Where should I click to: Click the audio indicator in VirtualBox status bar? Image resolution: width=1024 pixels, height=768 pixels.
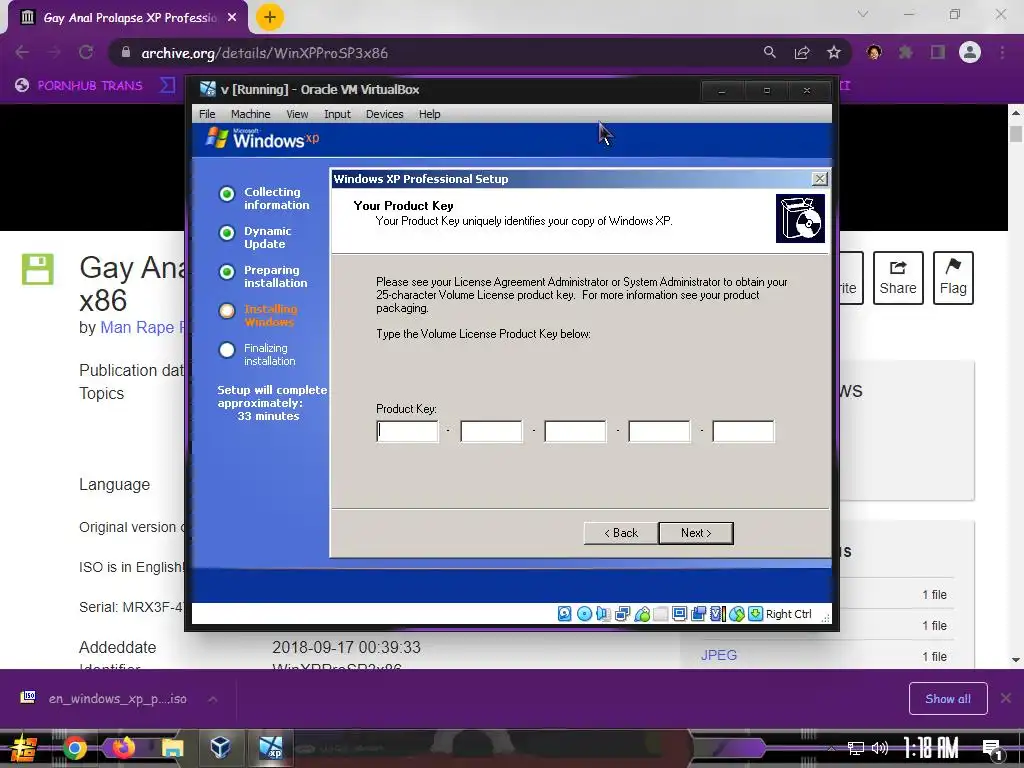603,614
